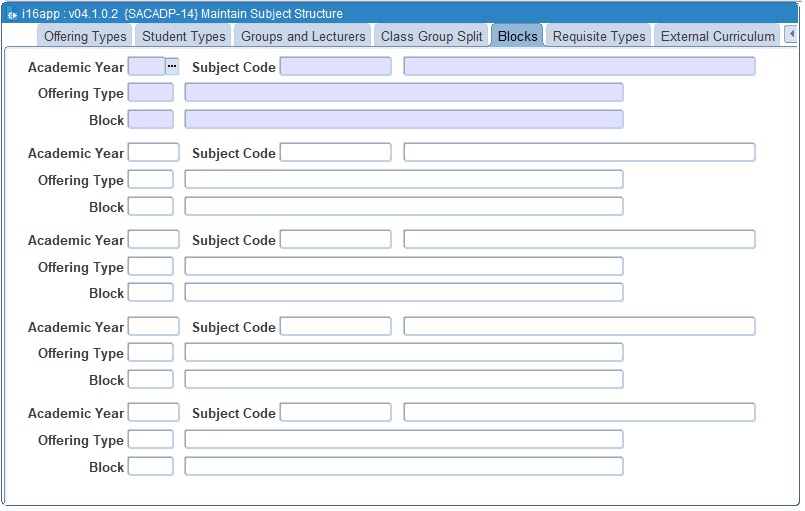This screenshot has height=511, width=805.
Task: Focus the first row Subject Code field
Action: [x=335, y=66]
